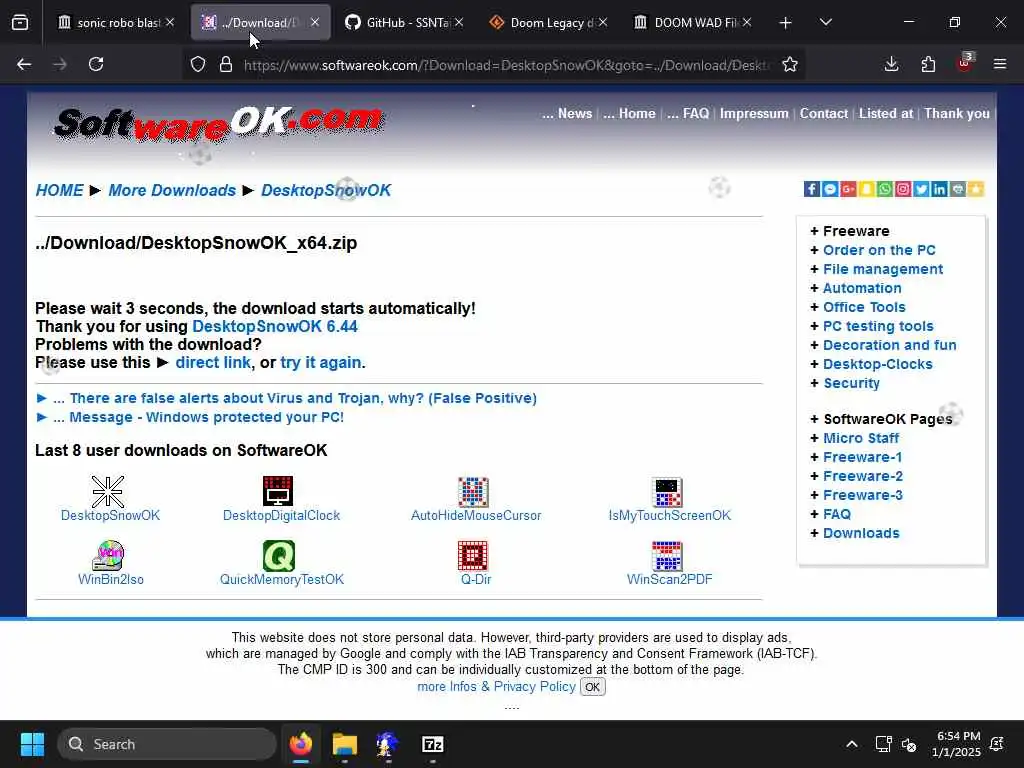Switch to sonic robo blast tab
The width and height of the screenshot is (1024, 768).
click(x=116, y=23)
